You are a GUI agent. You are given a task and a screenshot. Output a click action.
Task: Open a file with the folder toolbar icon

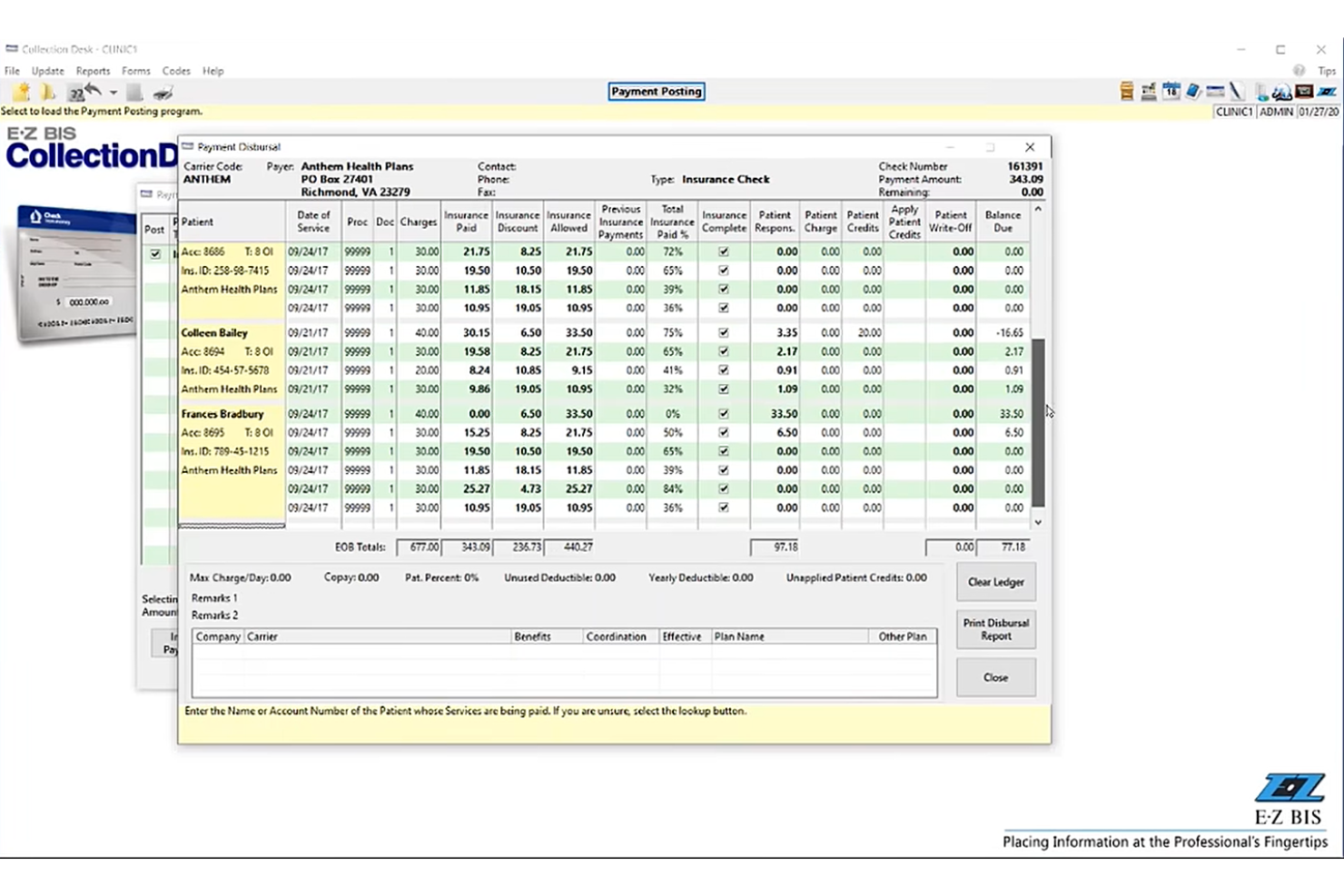(x=47, y=92)
